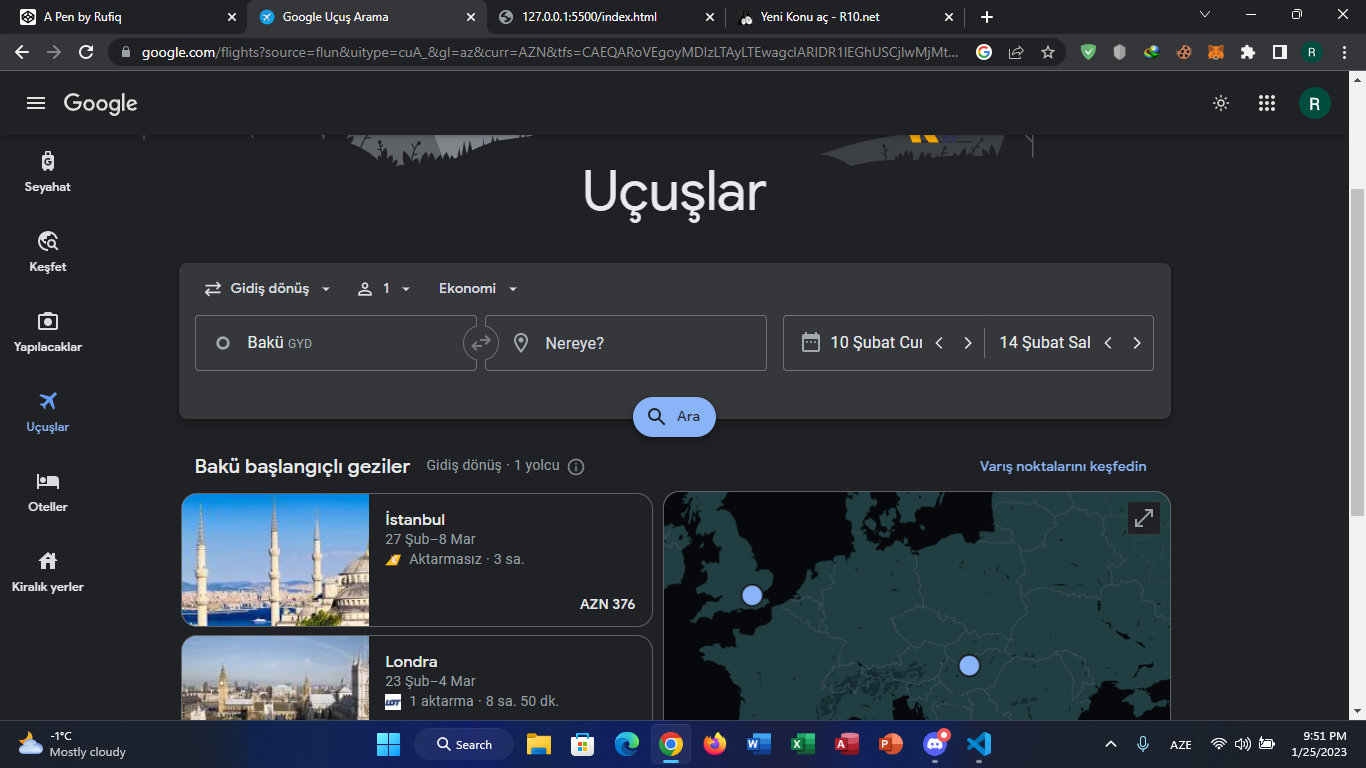Switch to the 127.0.0.1:5500/index.html tab

pyautogui.click(x=608, y=17)
